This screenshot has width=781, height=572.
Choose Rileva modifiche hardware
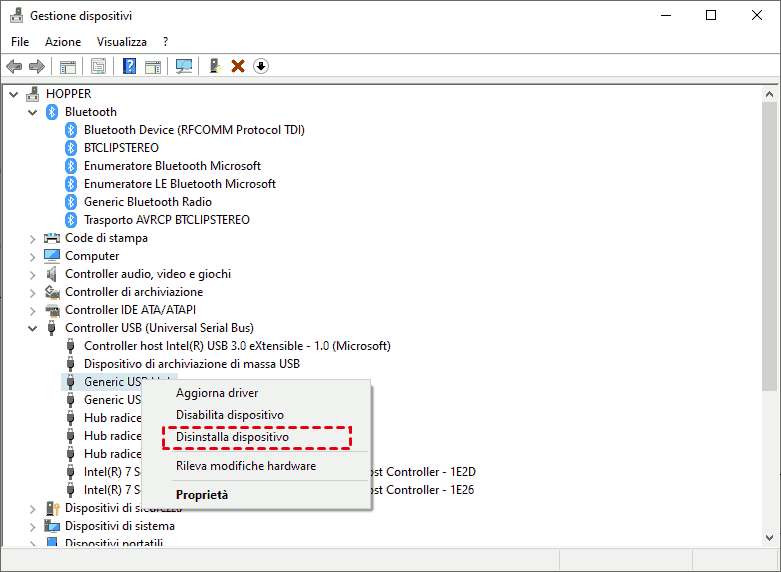(x=257, y=466)
